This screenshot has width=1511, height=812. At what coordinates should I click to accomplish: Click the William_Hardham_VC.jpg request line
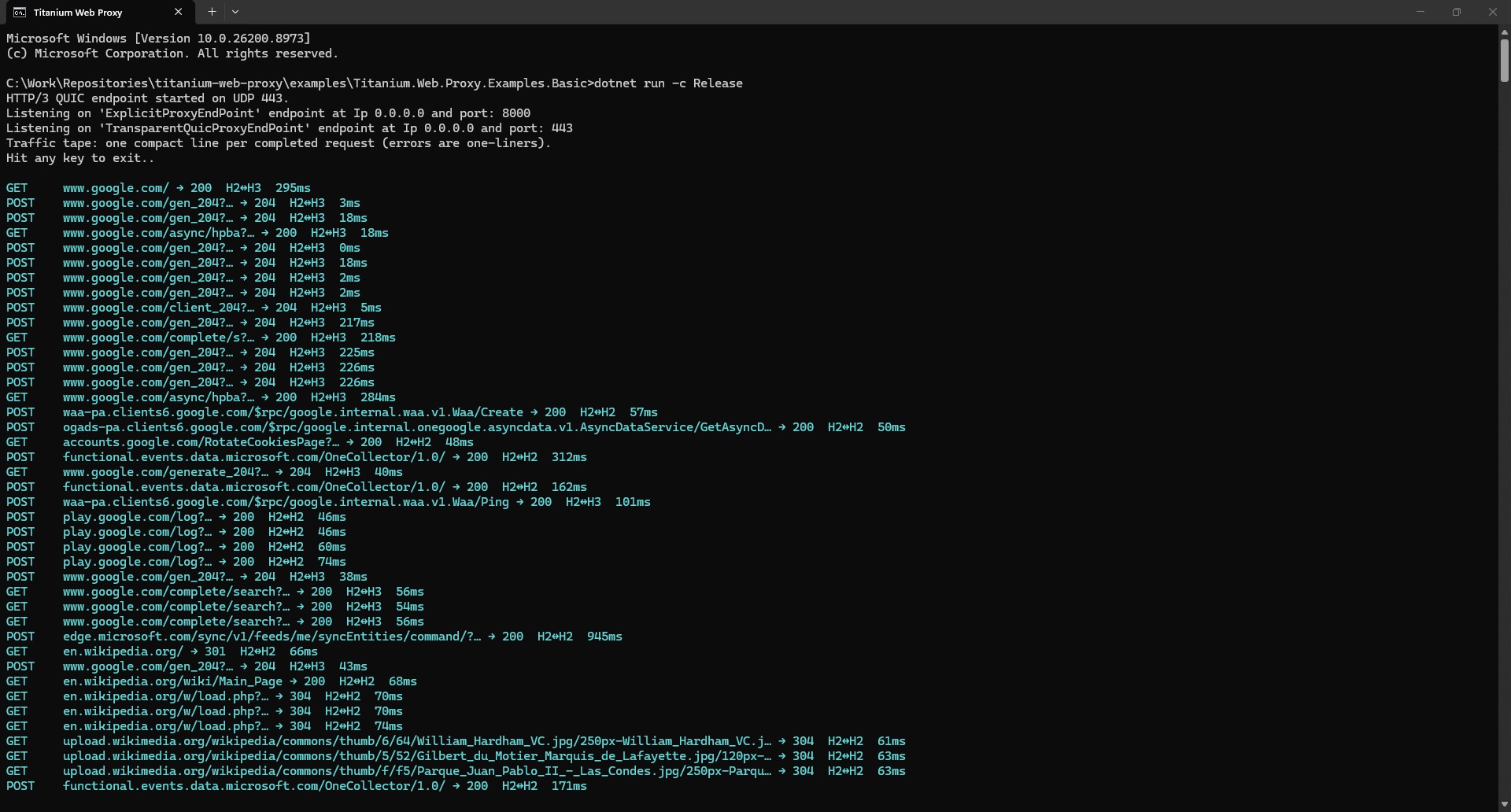coord(456,741)
